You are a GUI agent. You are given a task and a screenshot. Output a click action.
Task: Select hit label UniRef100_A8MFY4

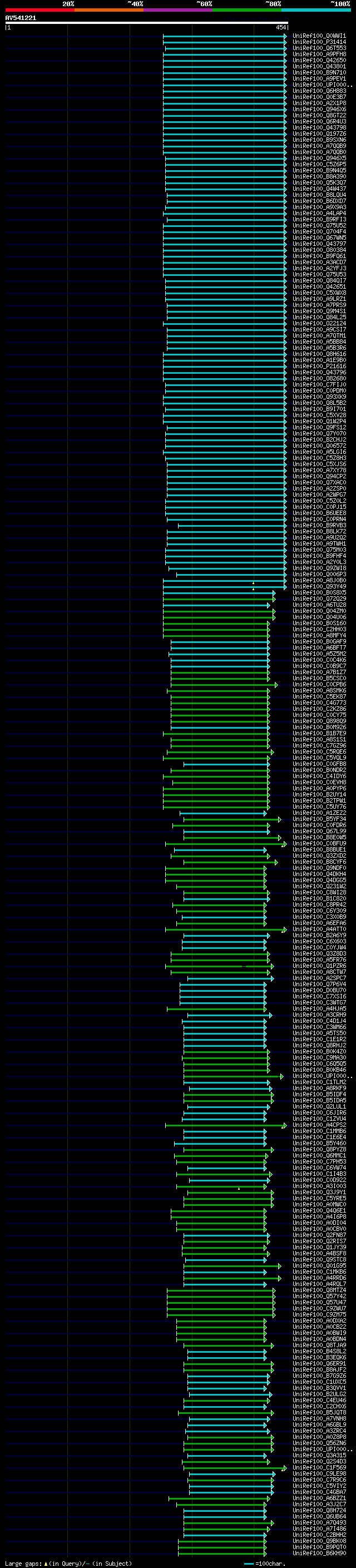tap(319, 636)
